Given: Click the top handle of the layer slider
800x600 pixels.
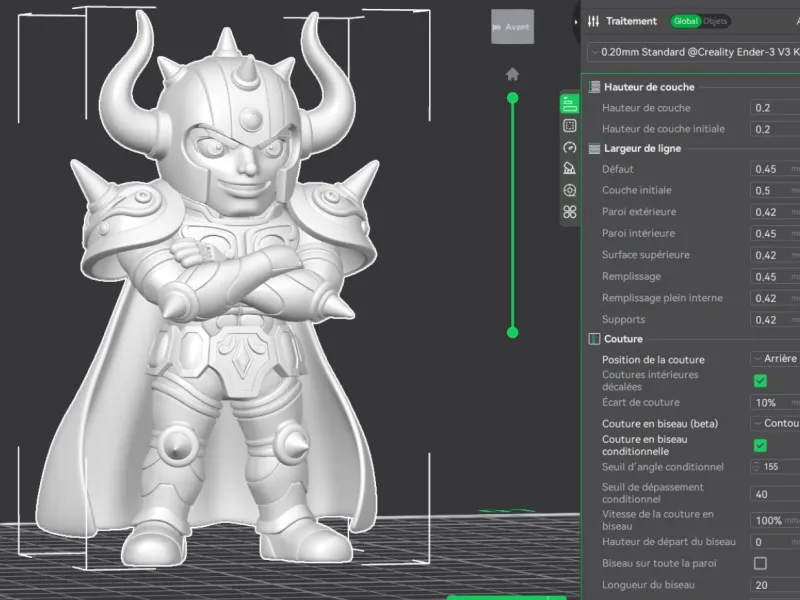Looking at the screenshot, I should [x=512, y=98].
